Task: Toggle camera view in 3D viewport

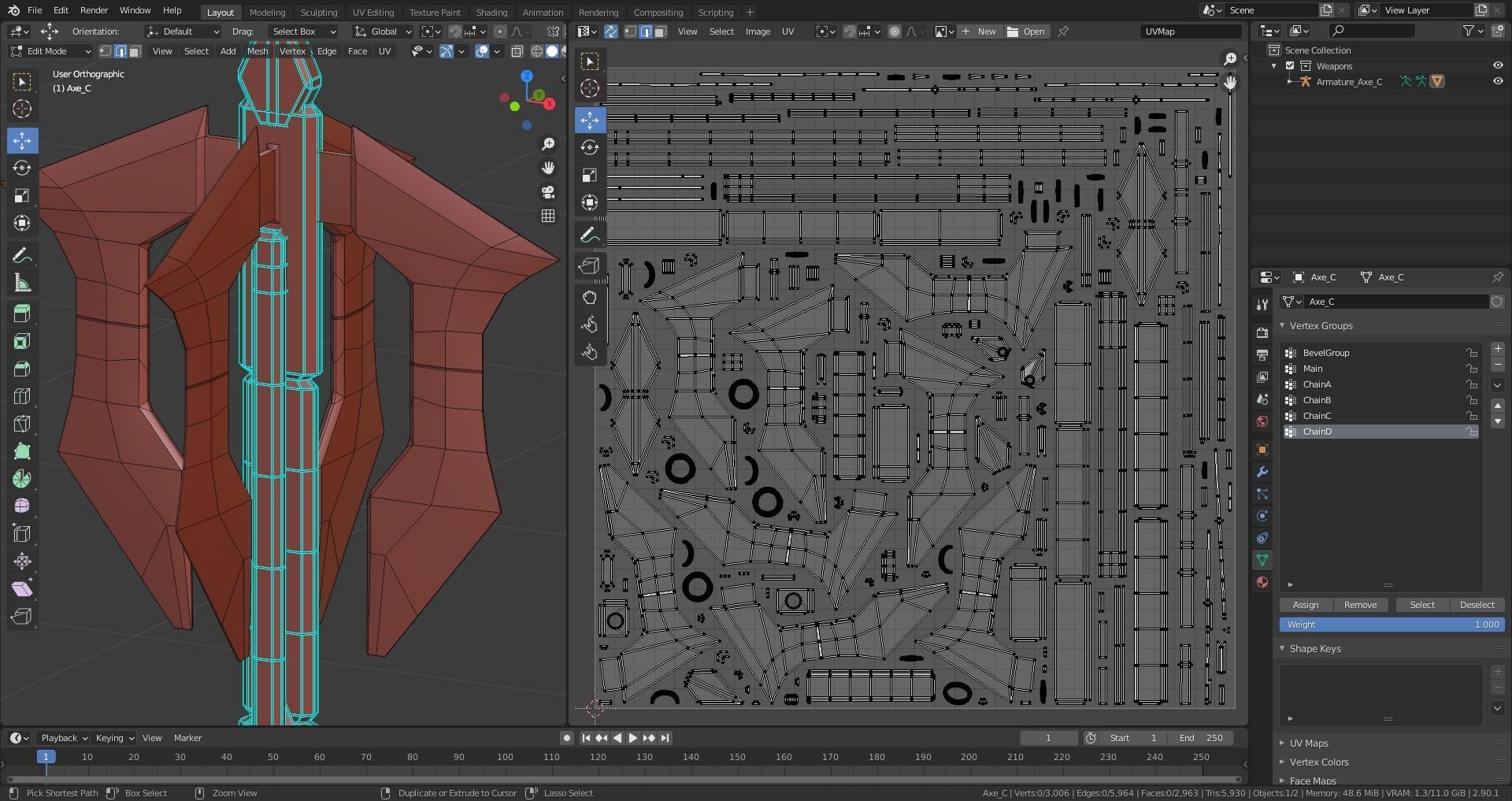Action: (548, 192)
